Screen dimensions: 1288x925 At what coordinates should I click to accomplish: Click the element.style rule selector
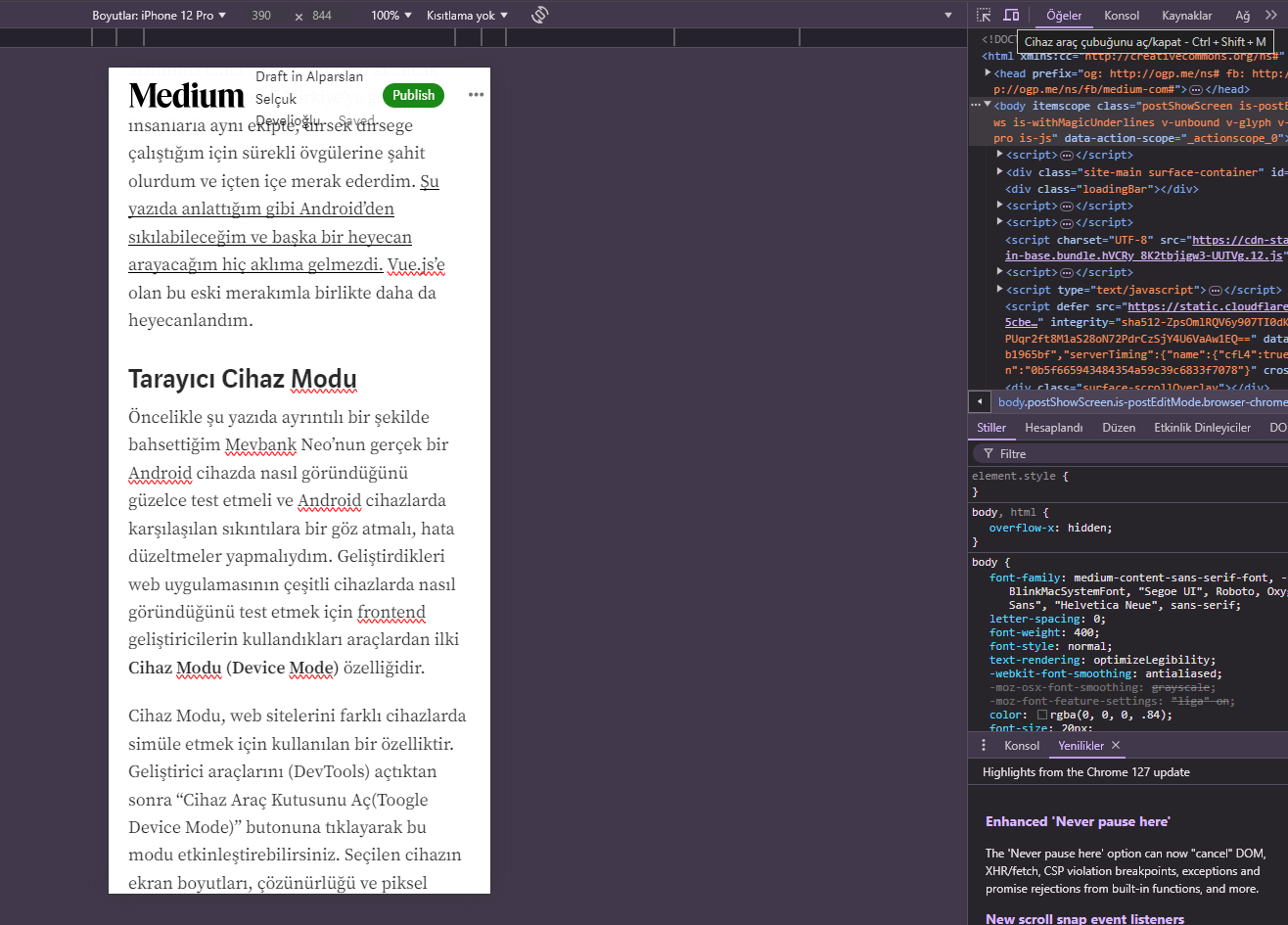click(x=1015, y=476)
